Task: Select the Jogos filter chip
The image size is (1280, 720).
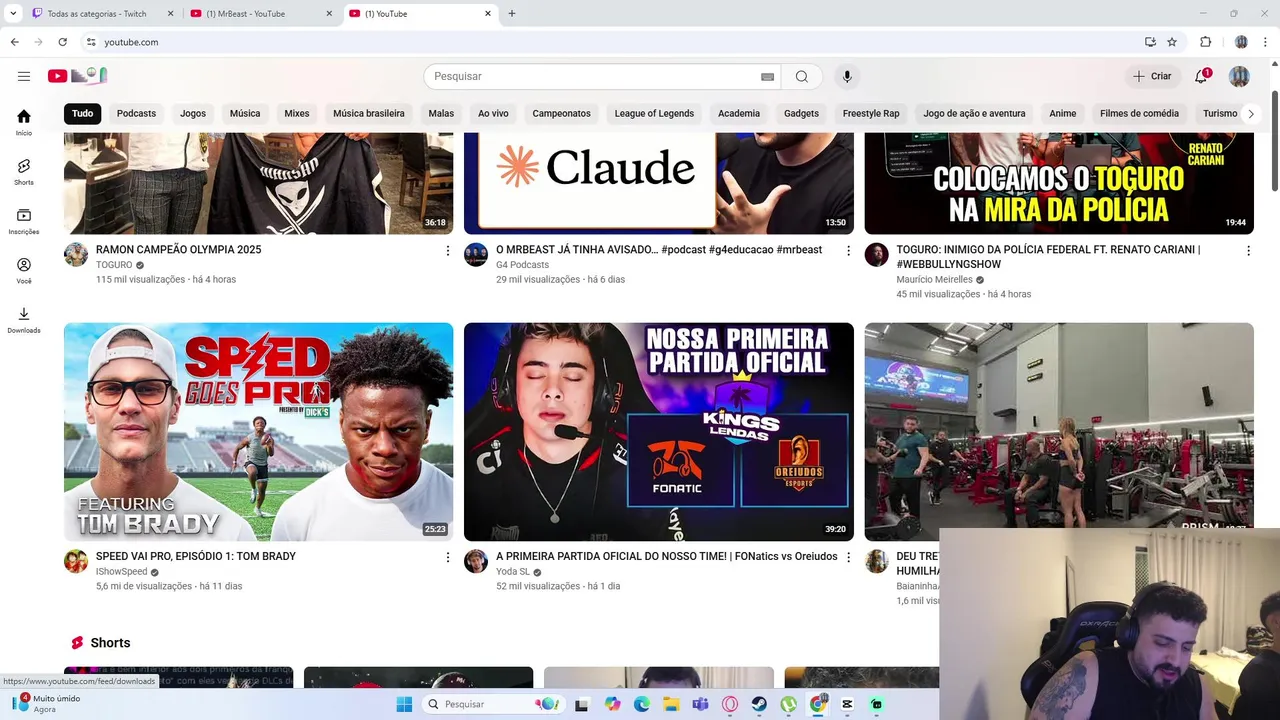Action: [x=193, y=113]
